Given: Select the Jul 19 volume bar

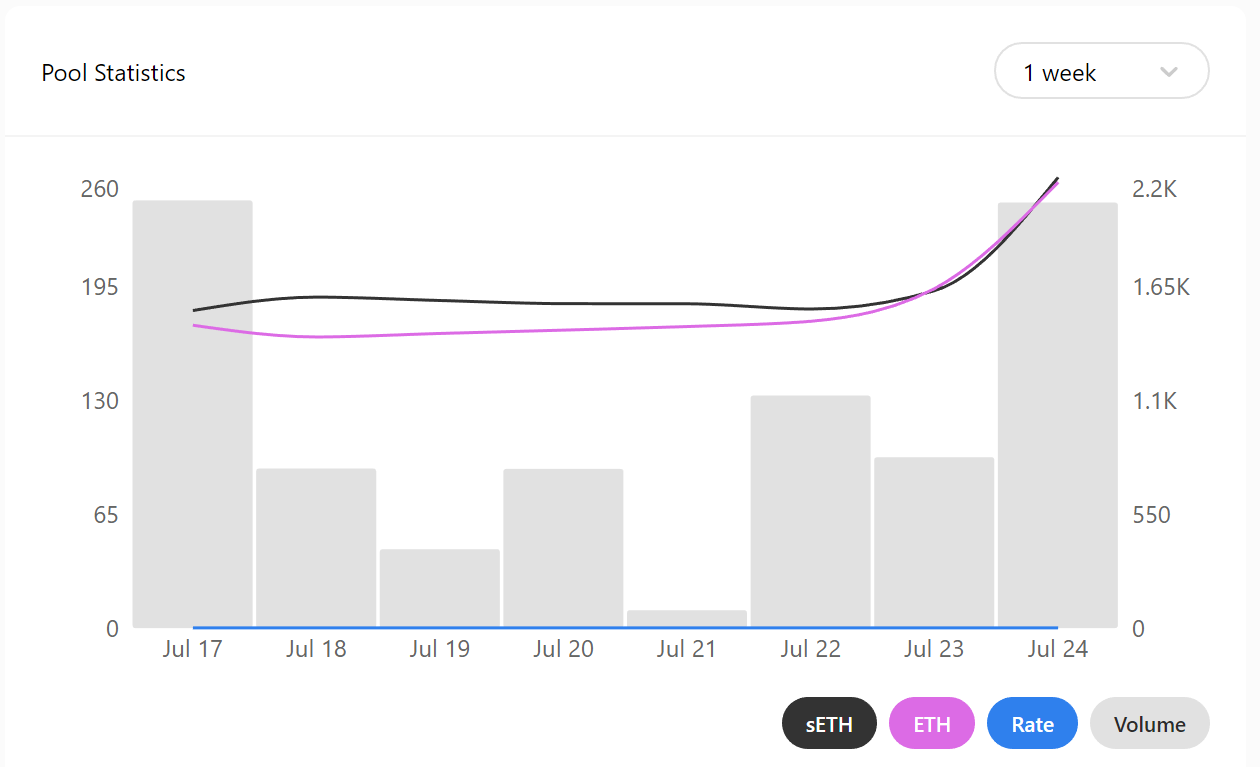Looking at the screenshot, I should pyautogui.click(x=439, y=588).
